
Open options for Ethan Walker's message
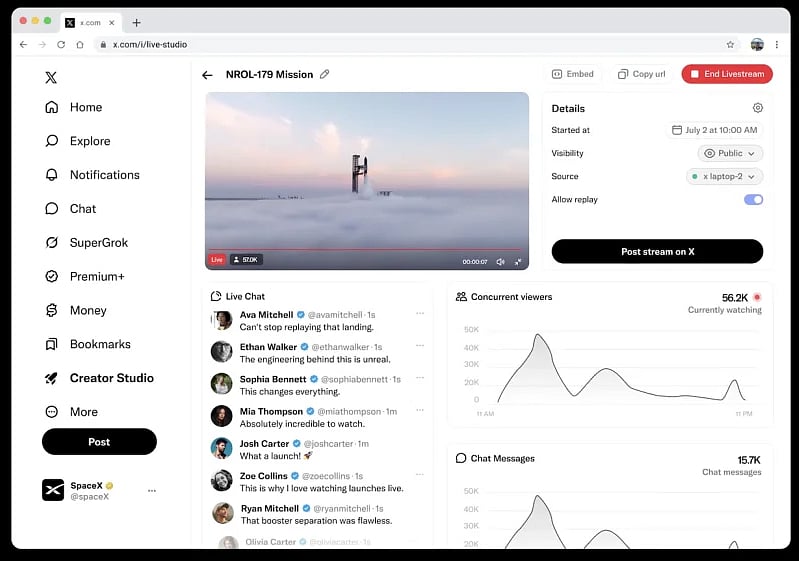tap(420, 345)
